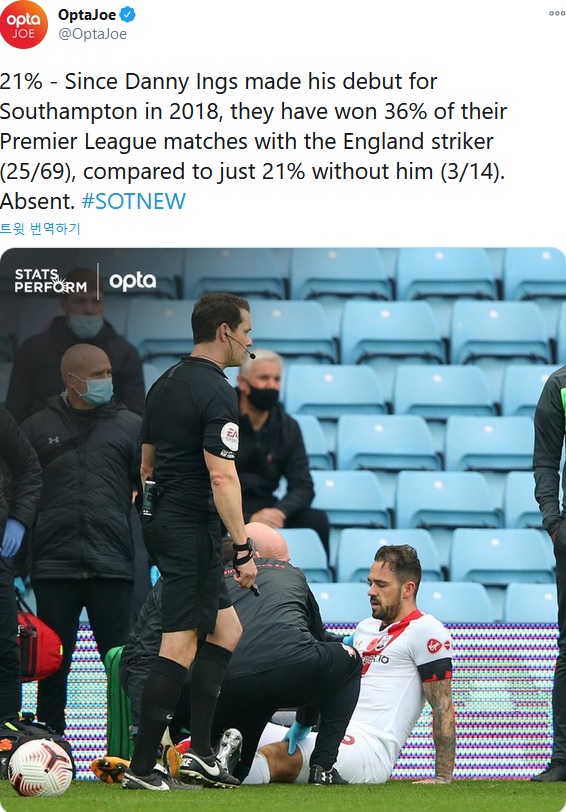Click the Stats Perform logo on photo

click(50, 281)
